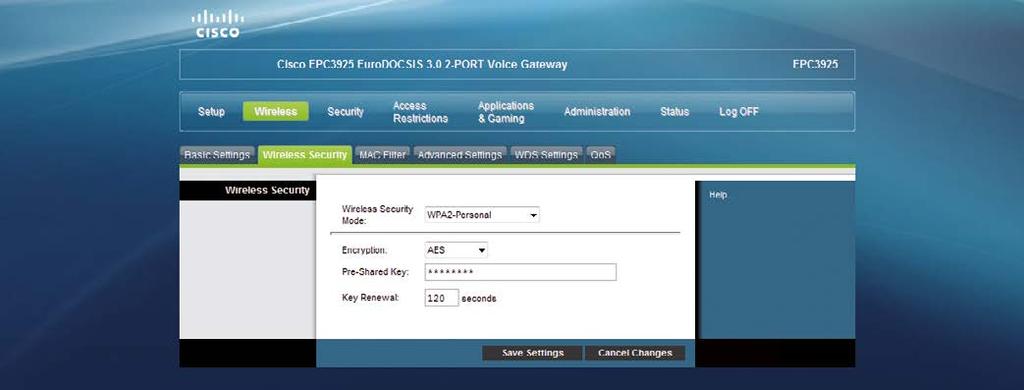The image size is (1024, 390).
Task: Open the Advanced Settings tab
Action: coord(460,155)
